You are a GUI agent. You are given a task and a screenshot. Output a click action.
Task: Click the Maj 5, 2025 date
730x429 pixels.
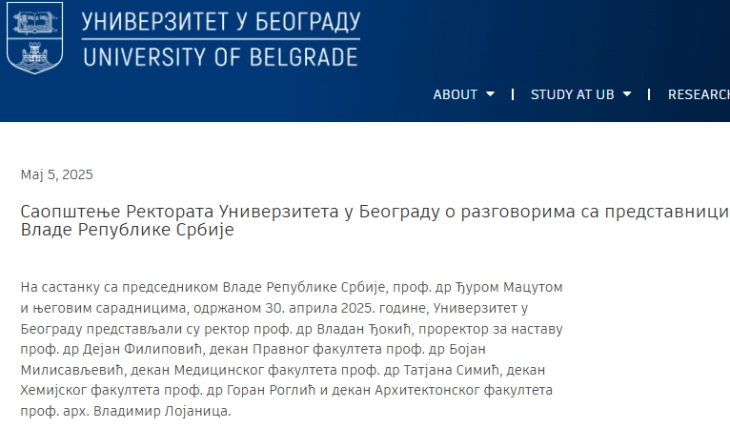pyautogui.click(x=57, y=175)
